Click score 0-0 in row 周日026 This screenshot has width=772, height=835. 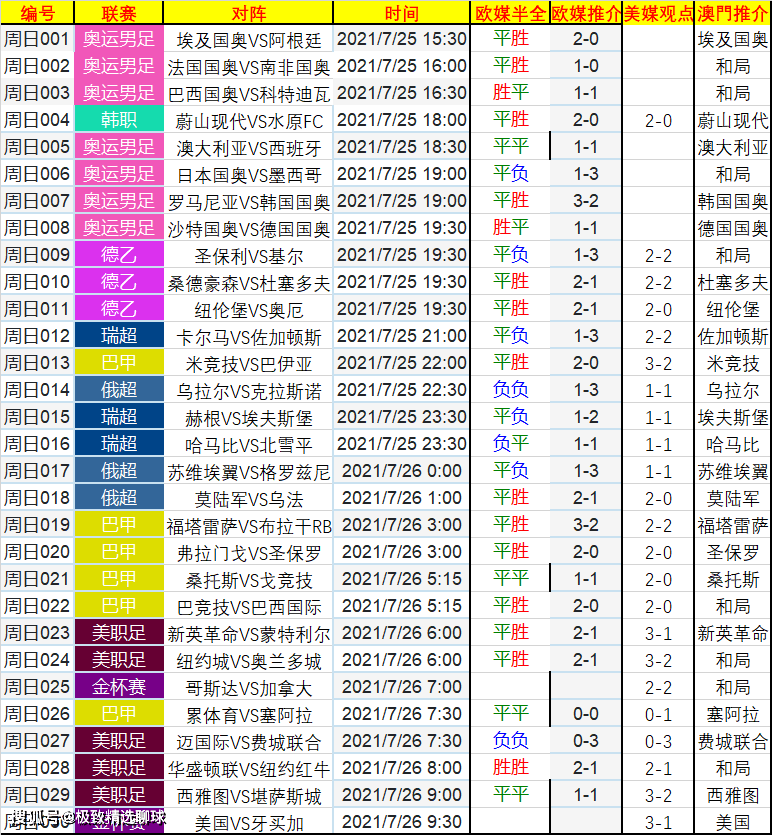(x=586, y=714)
